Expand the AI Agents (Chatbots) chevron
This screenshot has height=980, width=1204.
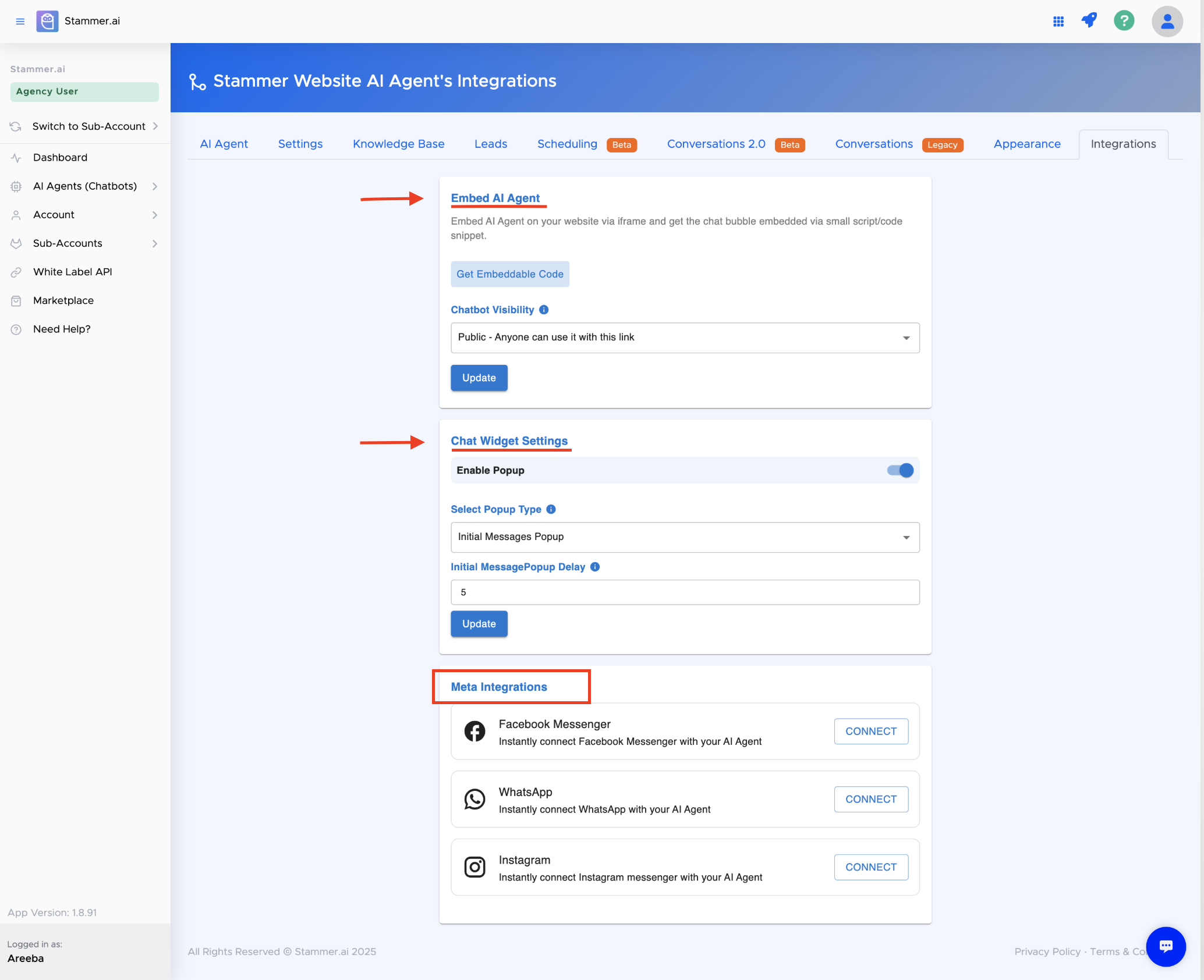click(155, 186)
